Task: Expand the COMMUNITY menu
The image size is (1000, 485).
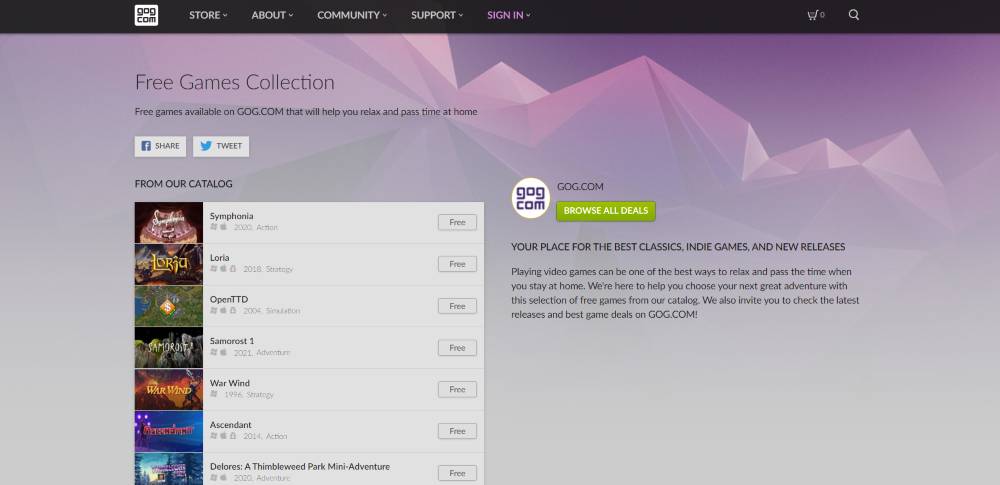Action: click(x=352, y=15)
